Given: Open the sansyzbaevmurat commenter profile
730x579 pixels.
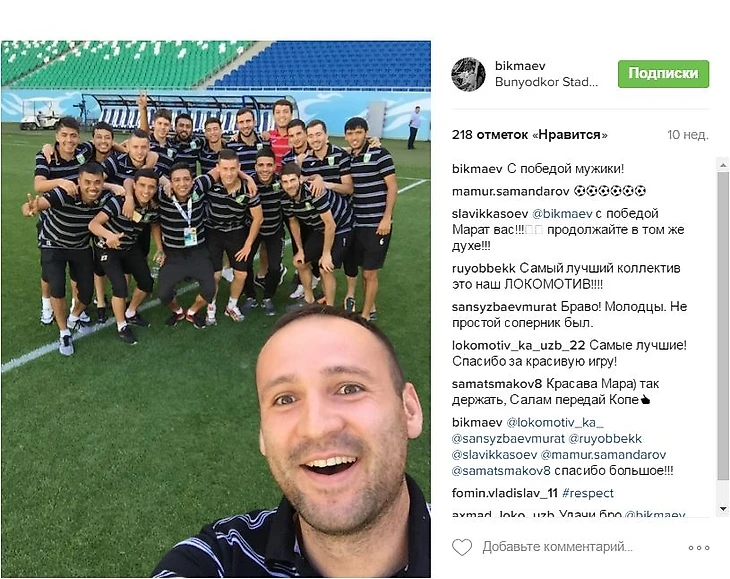Looking at the screenshot, I should pos(504,307).
